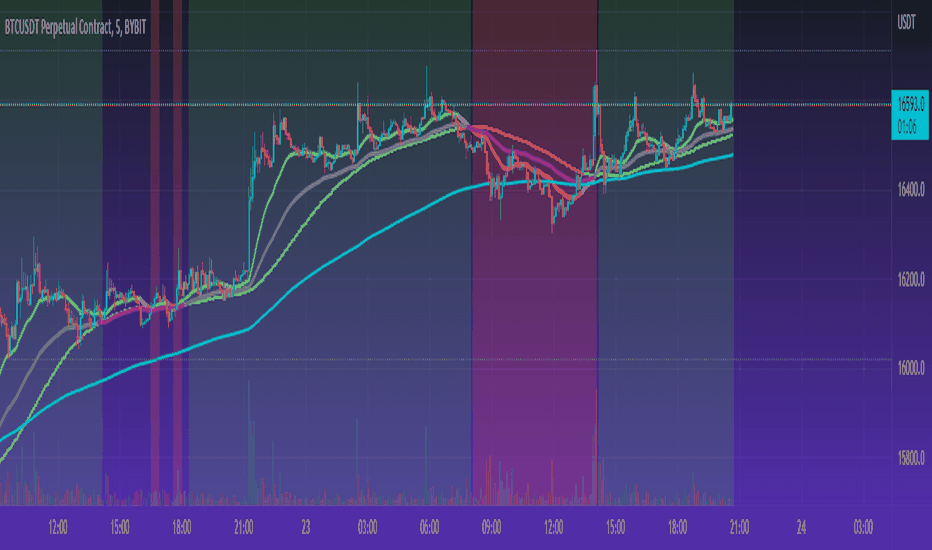932x550 pixels.
Task: Click the 09:00 time axis label
Action: pos(492,527)
